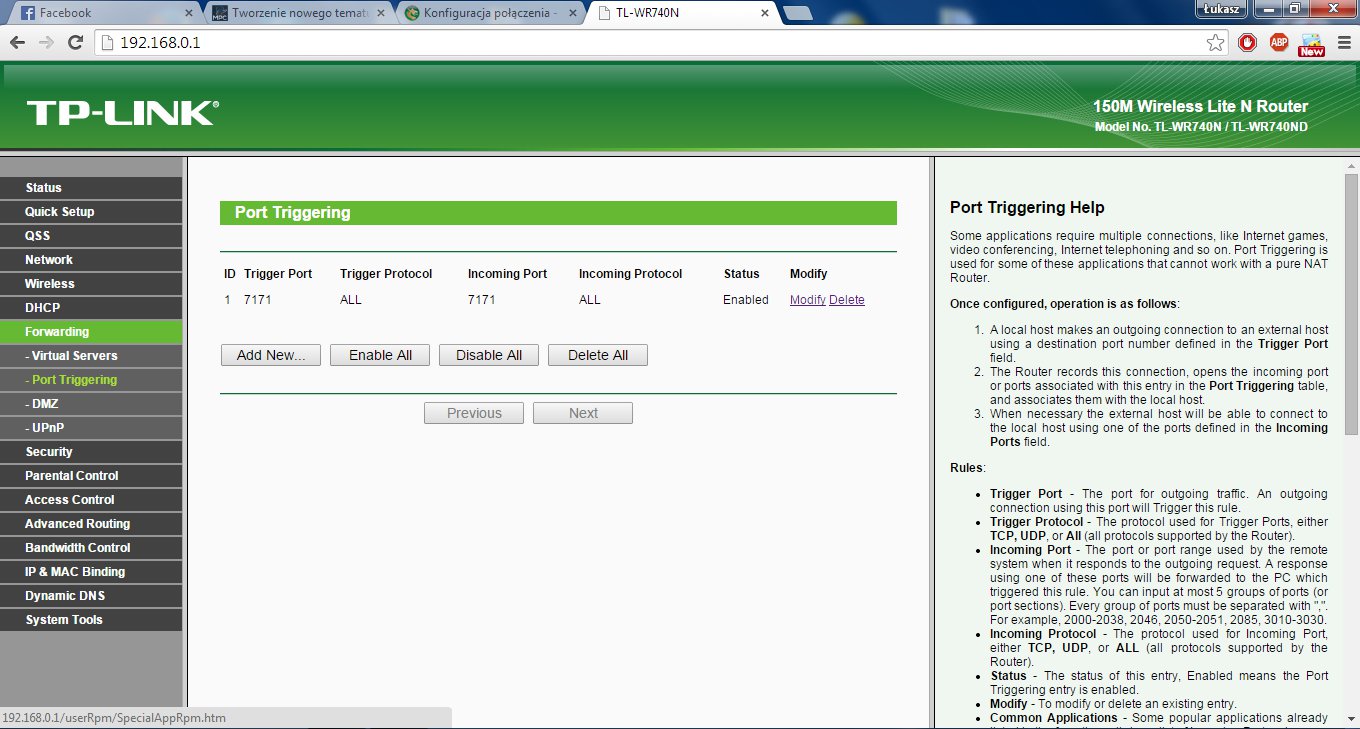Close the TL-WR740N tab
1360x729 pixels.
click(x=765, y=13)
